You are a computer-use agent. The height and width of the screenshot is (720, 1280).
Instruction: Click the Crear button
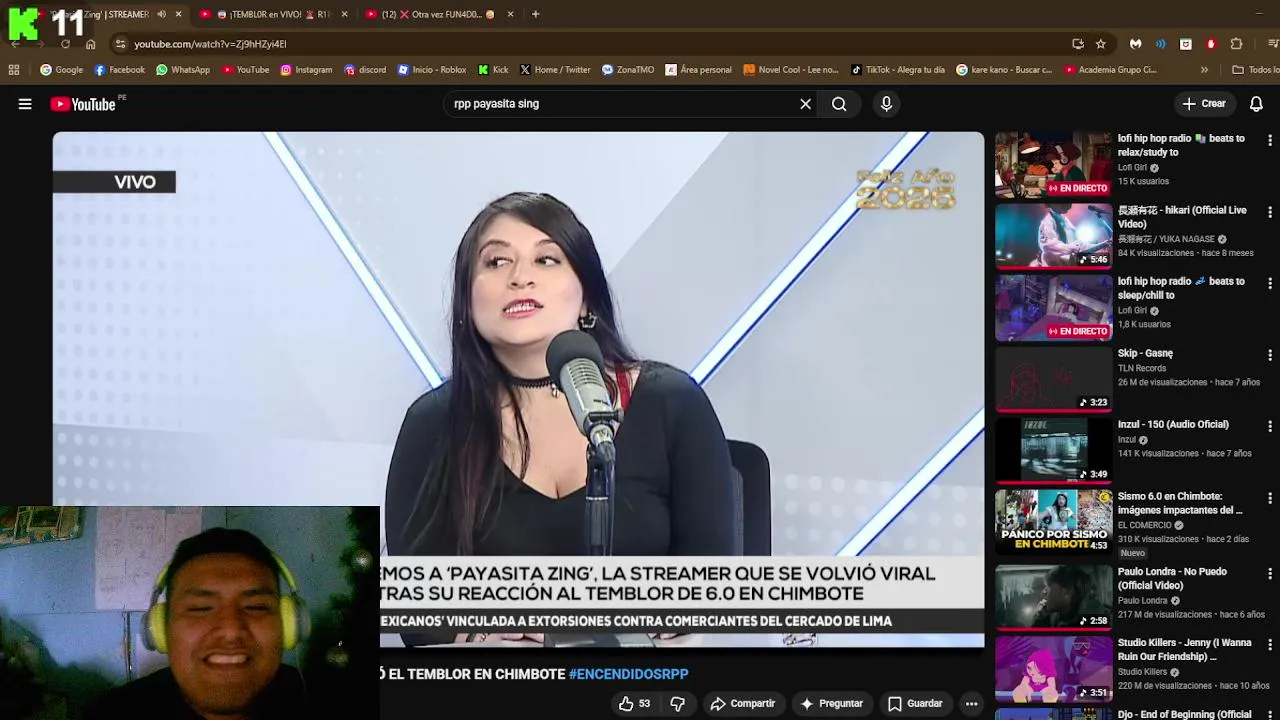coord(1204,104)
